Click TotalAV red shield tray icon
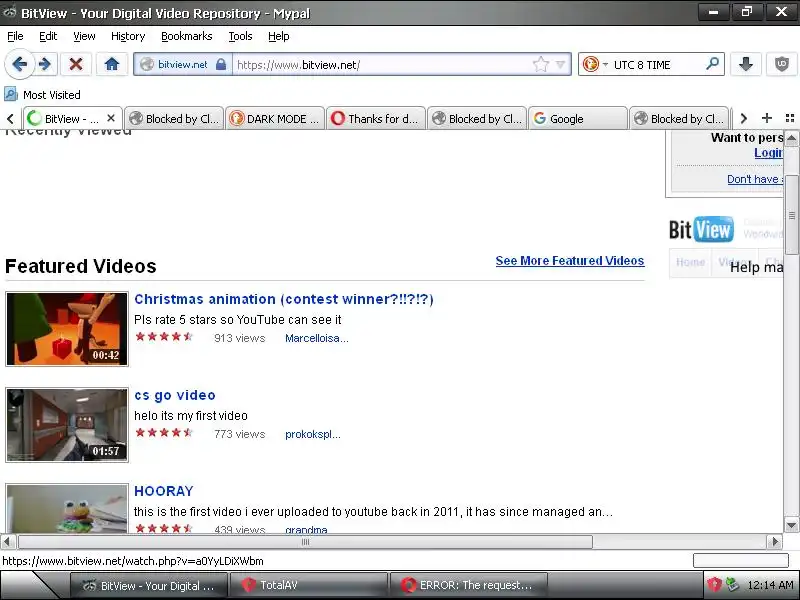 [714, 585]
